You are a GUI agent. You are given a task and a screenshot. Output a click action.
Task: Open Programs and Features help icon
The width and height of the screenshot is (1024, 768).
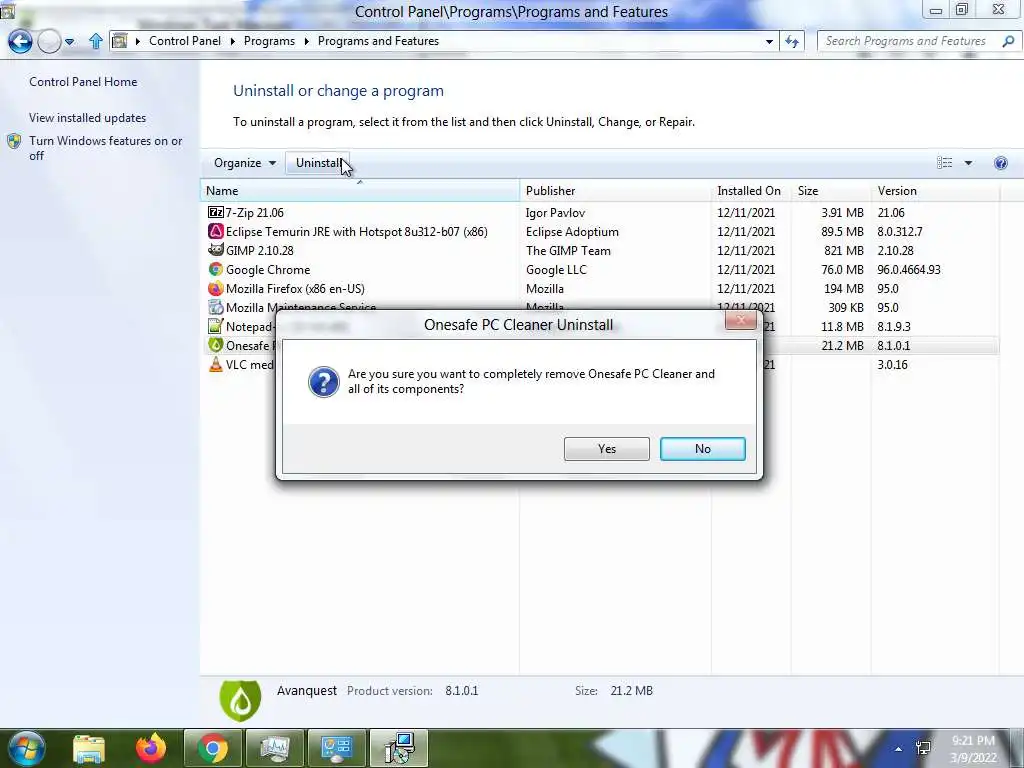1000,163
